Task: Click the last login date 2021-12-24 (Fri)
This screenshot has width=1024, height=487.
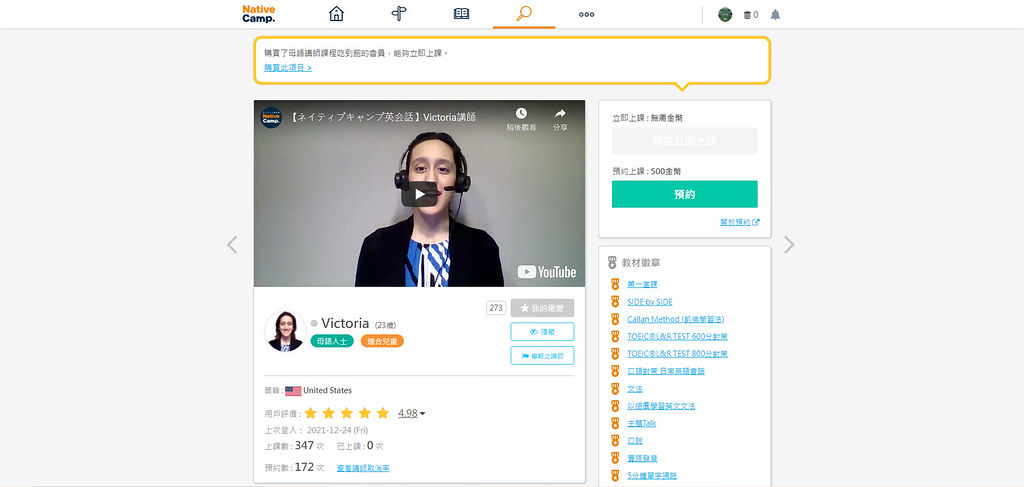Action: [x=337, y=430]
